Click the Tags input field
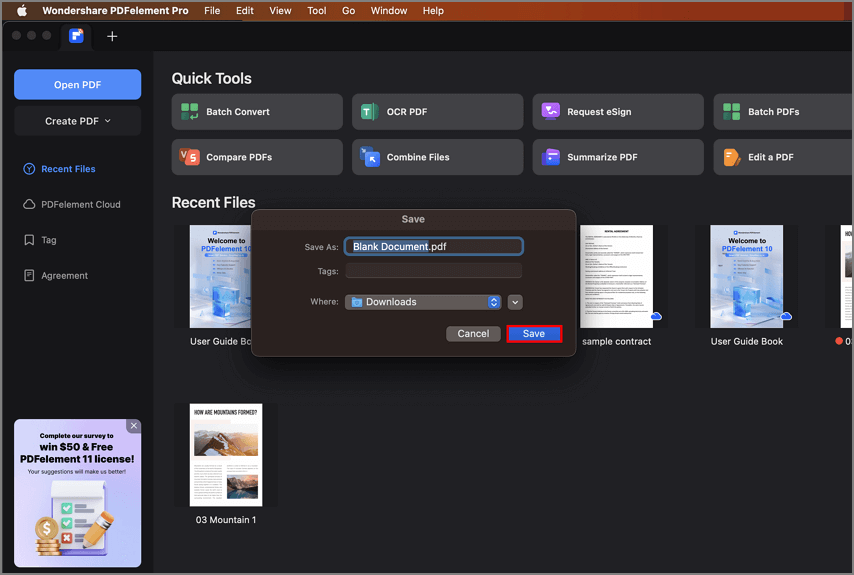This screenshot has height=575, width=854. point(434,271)
